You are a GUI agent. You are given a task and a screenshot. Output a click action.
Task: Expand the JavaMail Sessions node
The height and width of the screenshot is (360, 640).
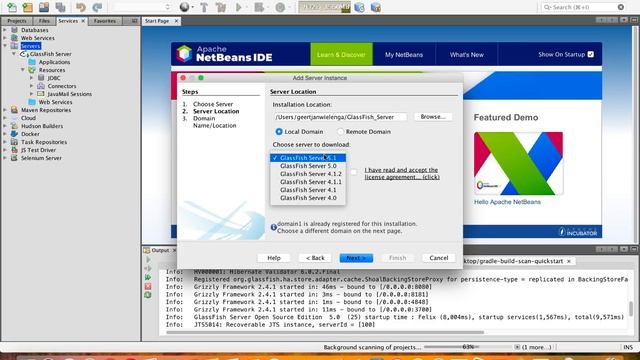tap(32, 94)
